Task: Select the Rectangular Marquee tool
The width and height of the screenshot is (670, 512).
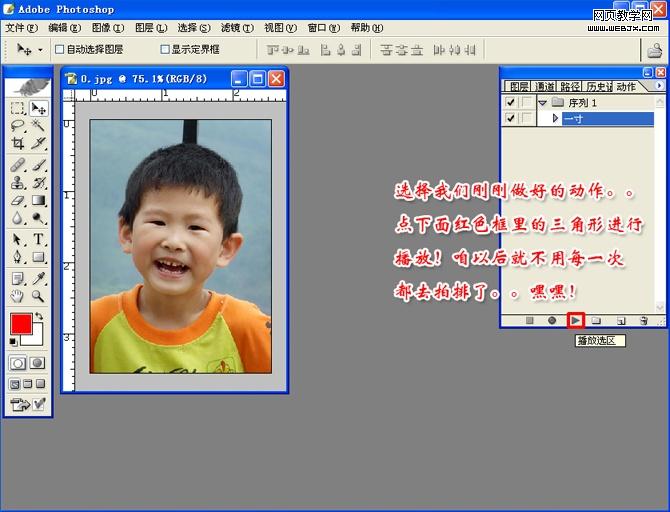Action: coord(18,108)
